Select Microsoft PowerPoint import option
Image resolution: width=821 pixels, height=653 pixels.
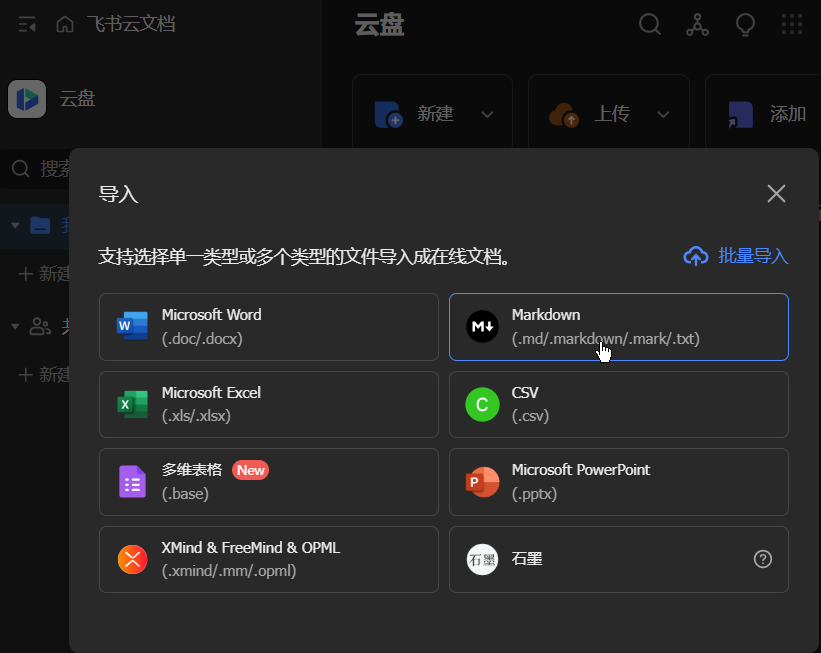(x=618, y=481)
